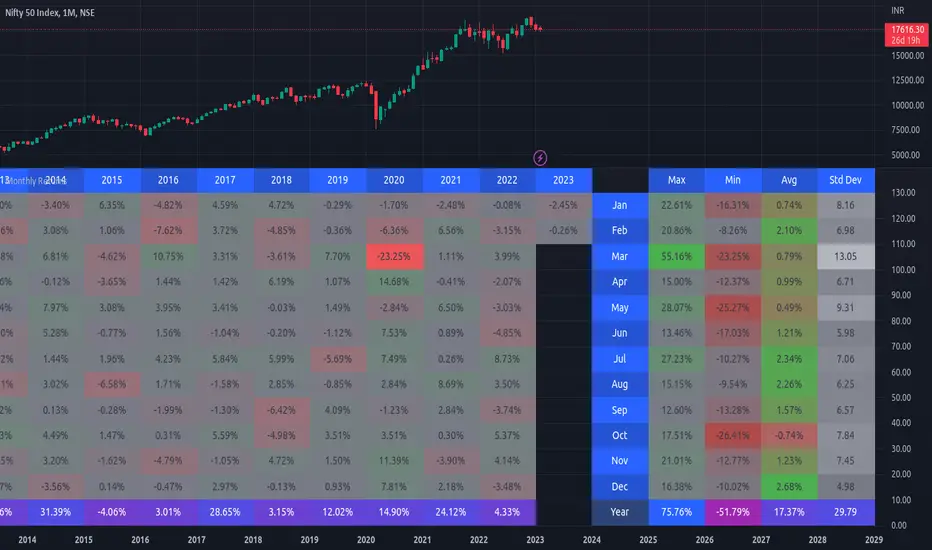Select the Jan month label
Viewport: 932px width, 550px height.
point(620,205)
